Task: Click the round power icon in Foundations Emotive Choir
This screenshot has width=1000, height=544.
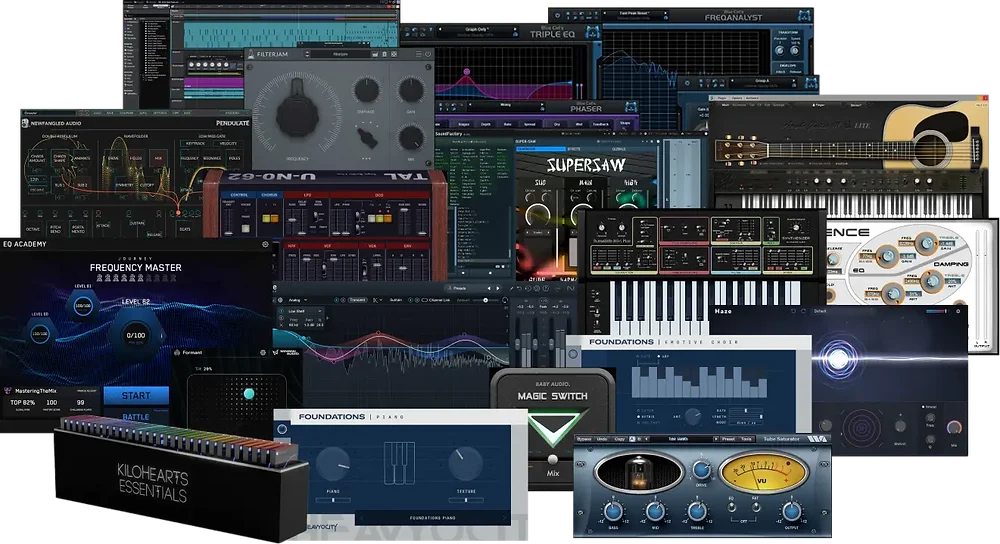Action: (x=573, y=354)
